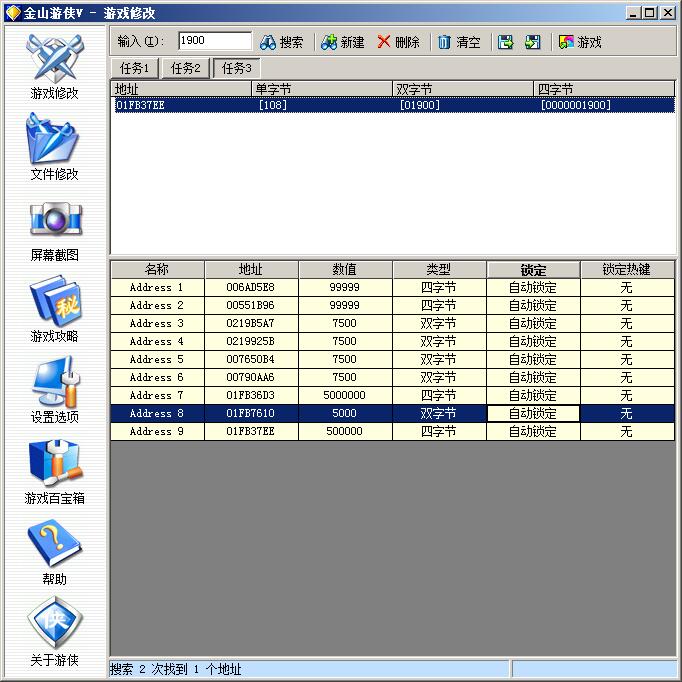Viewport: 682px width, 682px height.
Task: Toggle 自动锁定 lock for Address 7
Action: click(x=533, y=395)
